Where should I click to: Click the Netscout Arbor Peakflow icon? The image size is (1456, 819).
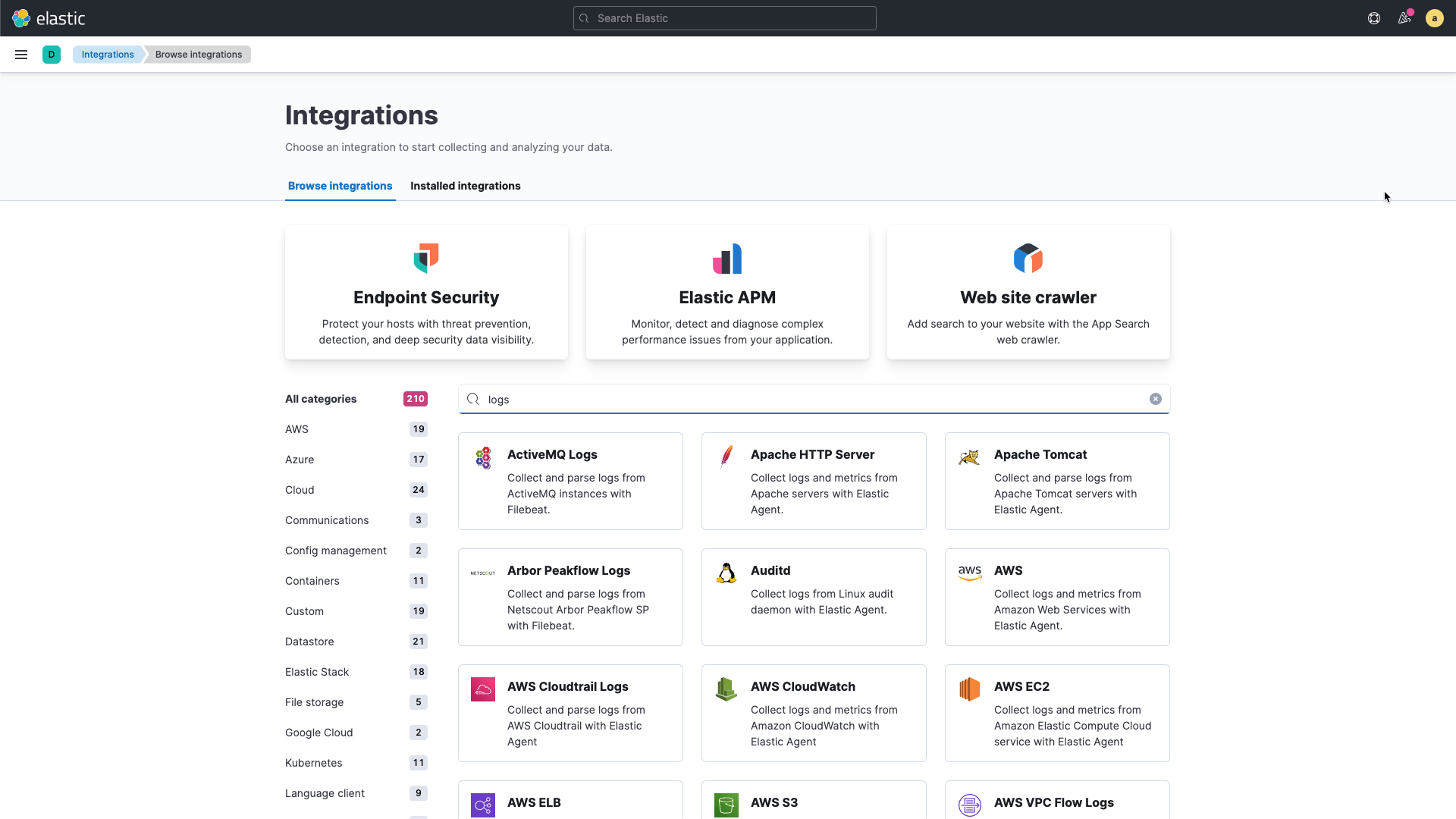(483, 573)
